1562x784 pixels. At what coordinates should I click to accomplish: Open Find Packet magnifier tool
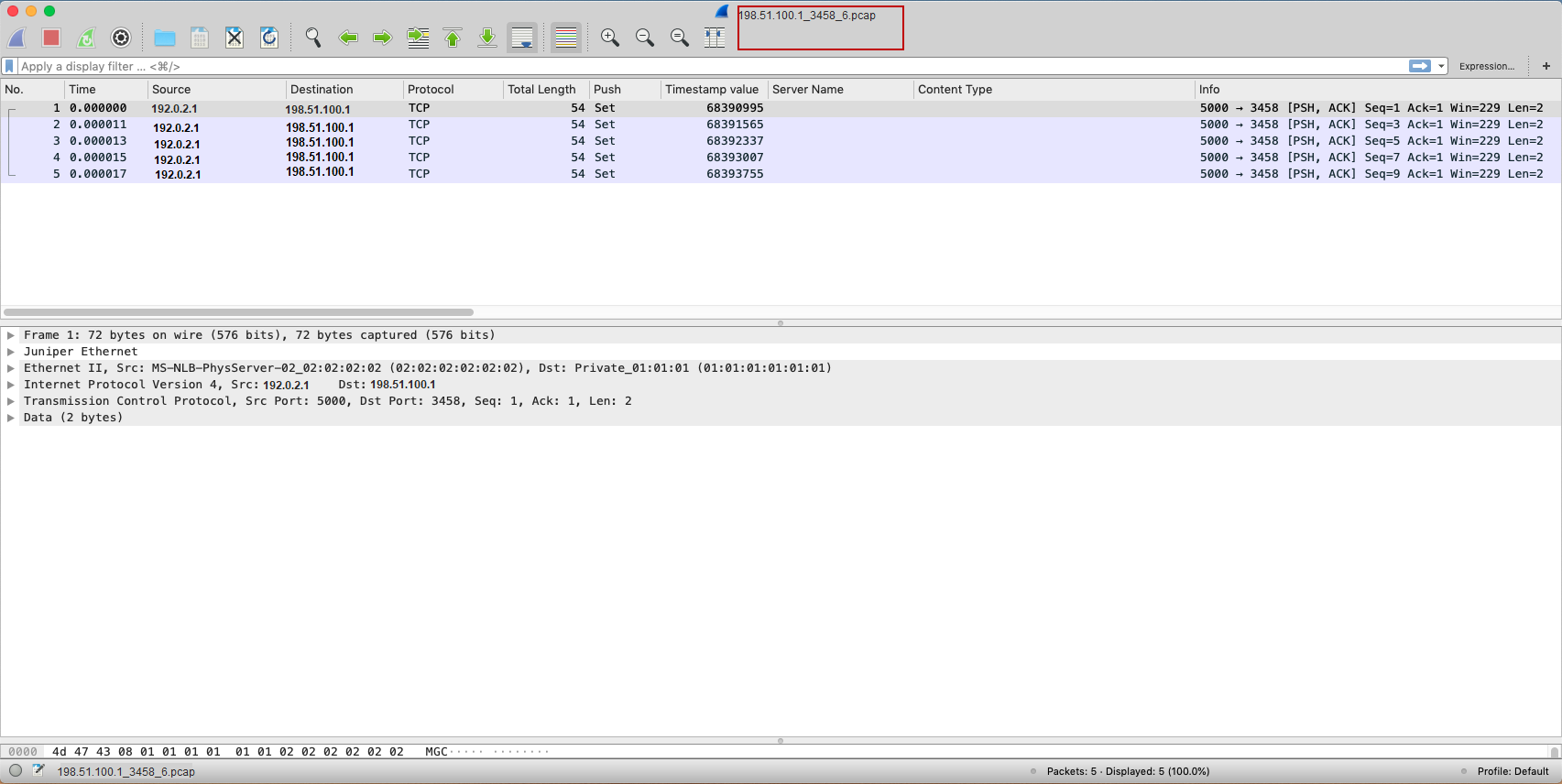(313, 38)
